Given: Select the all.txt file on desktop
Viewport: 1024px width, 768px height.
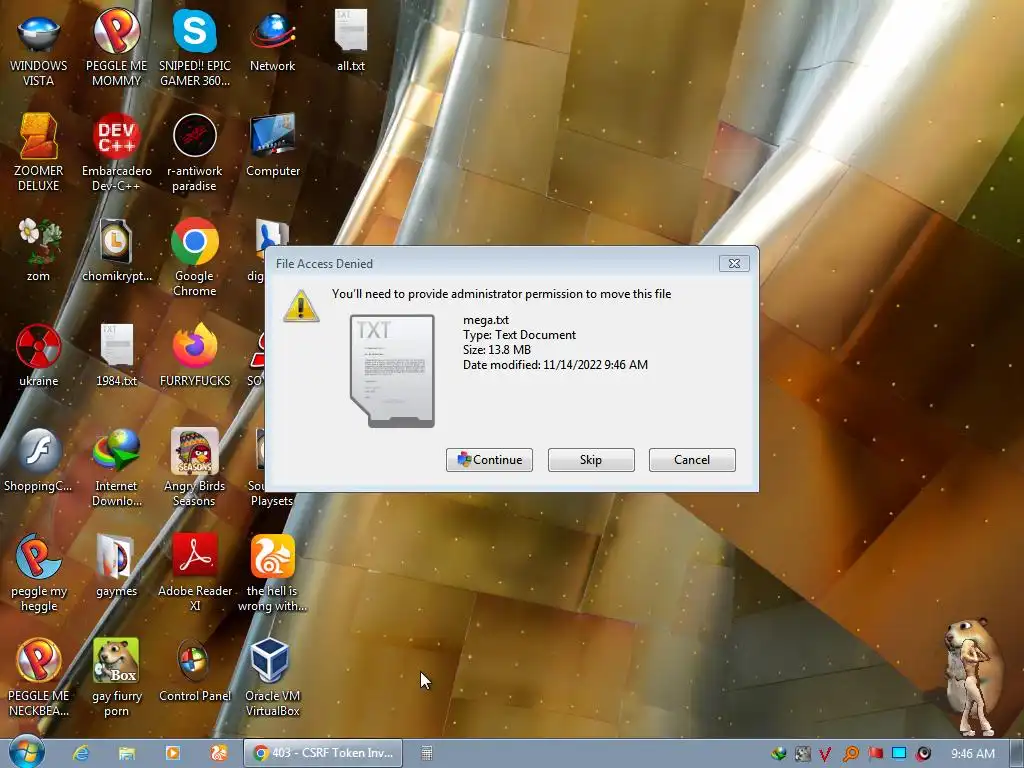Looking at the screenshot, I should (x=351, y=40).
